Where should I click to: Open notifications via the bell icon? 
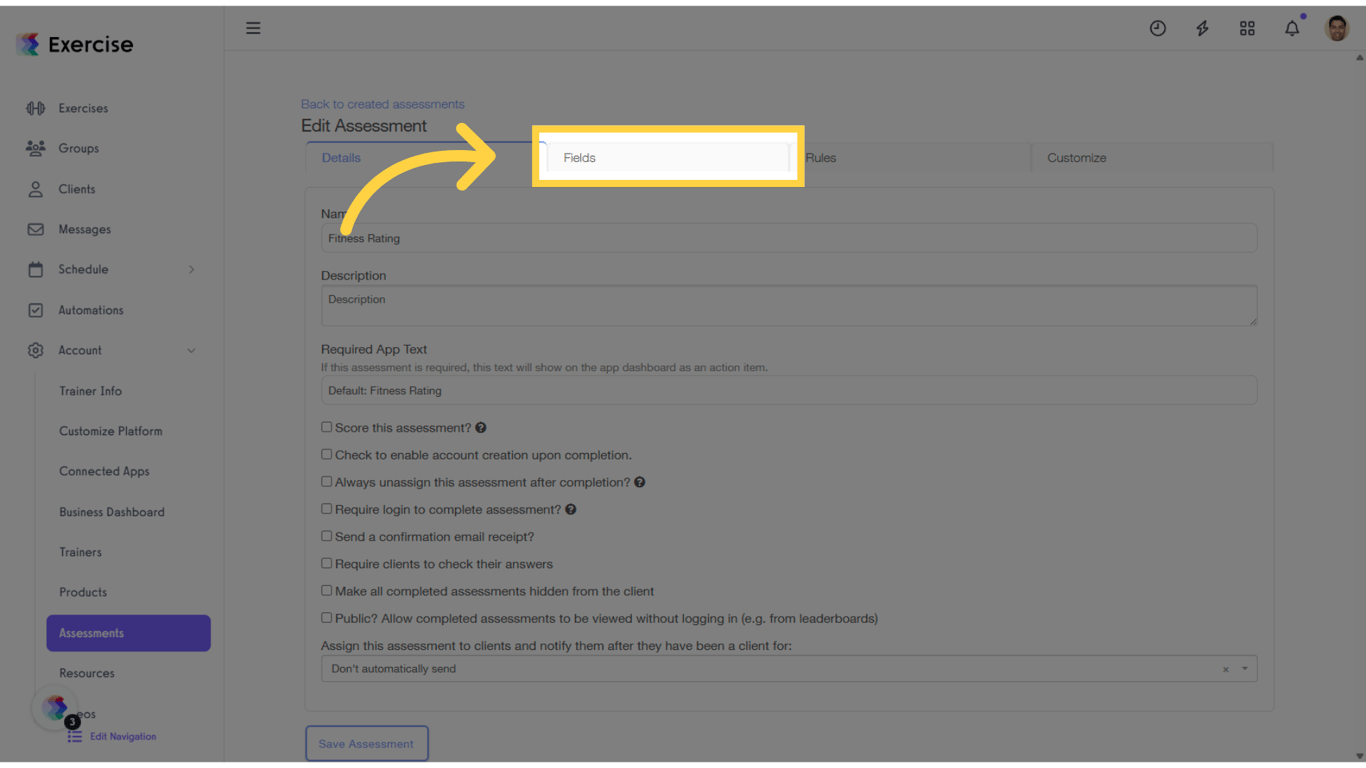[x=1292, y=28]
